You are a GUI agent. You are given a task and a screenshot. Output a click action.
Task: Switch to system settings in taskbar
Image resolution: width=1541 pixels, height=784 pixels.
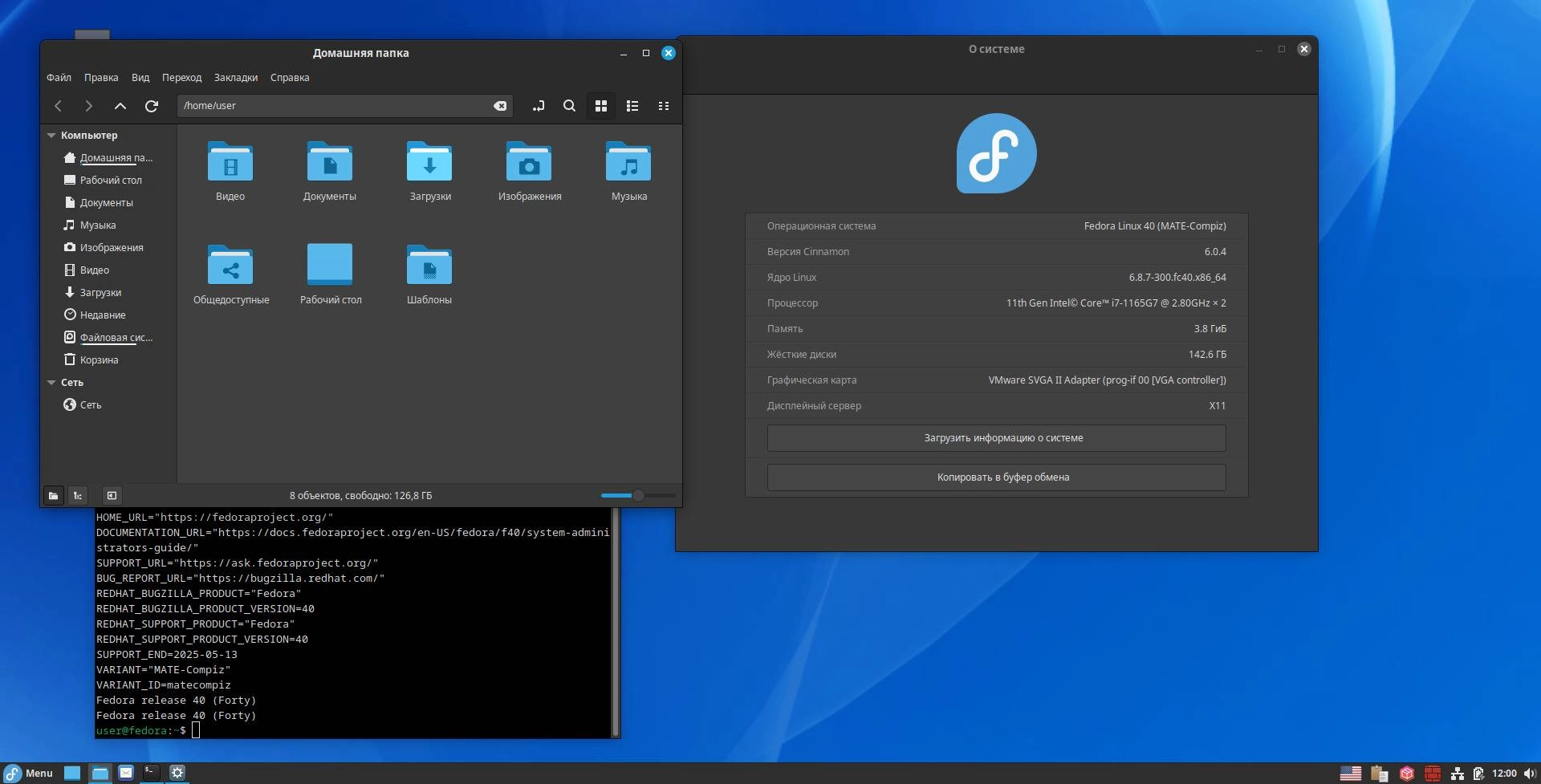177,773
